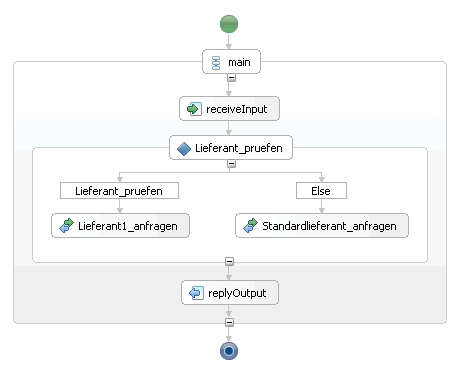Collapse the Lieferant_pruefen if block
The width and height of the screenshot is (460, 366).
(231, 164)
